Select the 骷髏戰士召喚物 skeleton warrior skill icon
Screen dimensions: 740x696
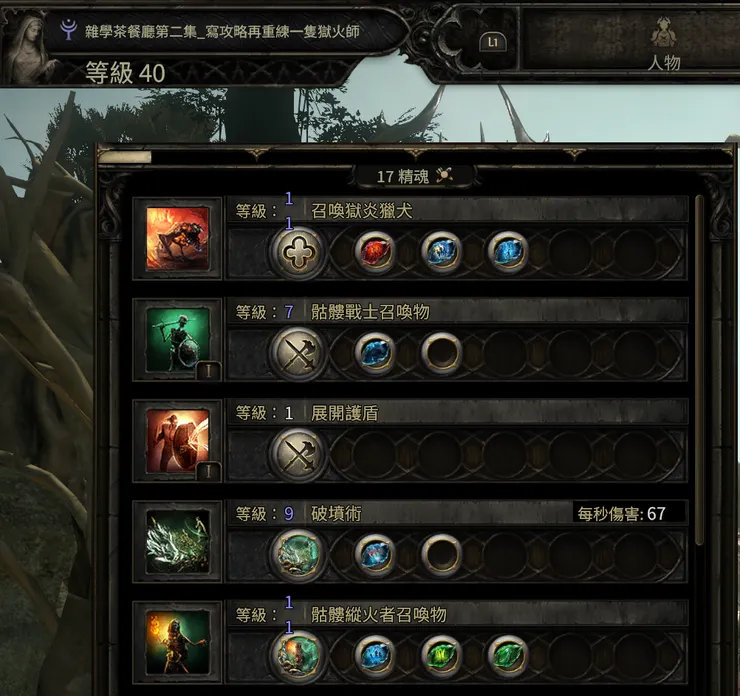click(x=177, y=340)
